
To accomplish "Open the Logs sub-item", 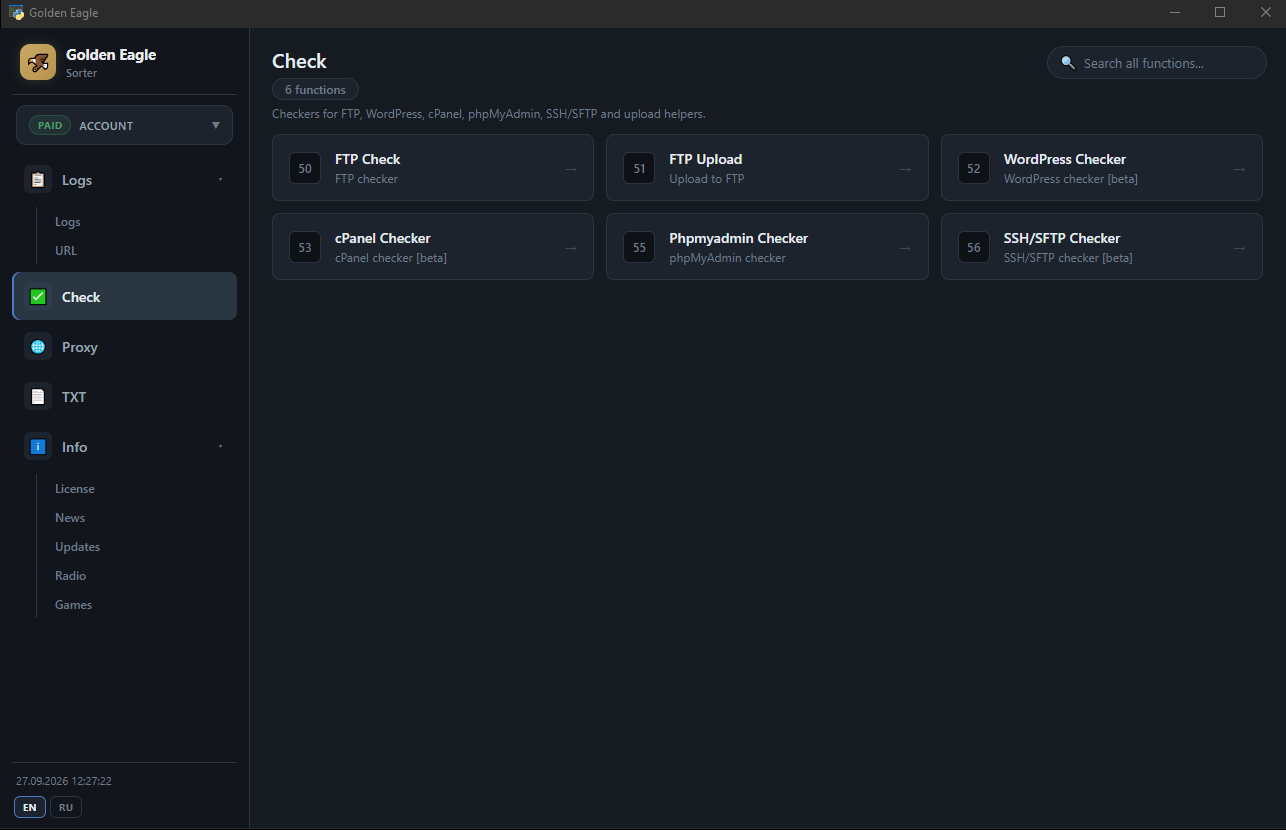I will coord(68,222).
